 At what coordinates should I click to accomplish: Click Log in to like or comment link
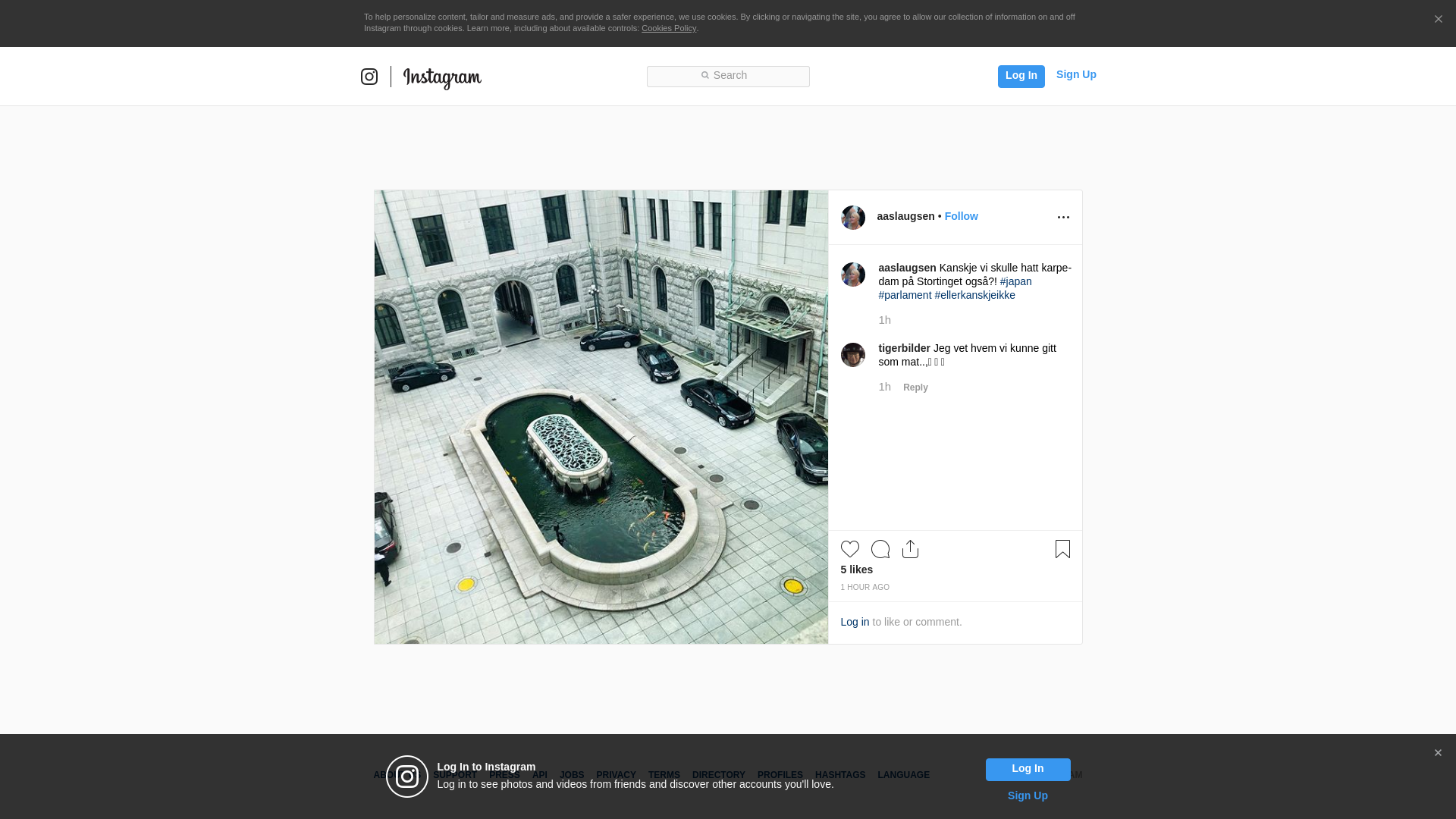point(855,622)
